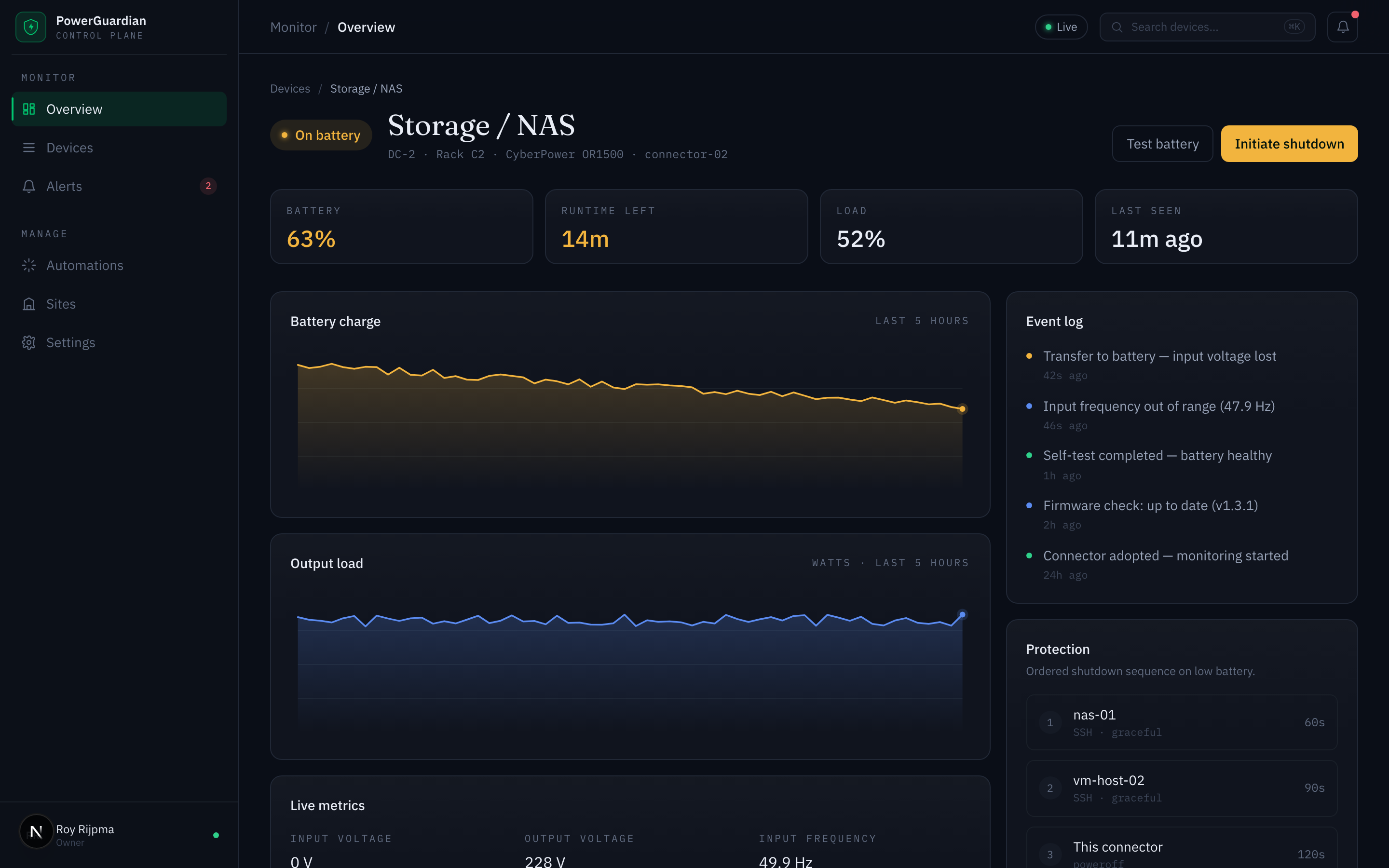Click the Input frequency 49.9 Hz value
The image size is (1389, 868).
785,861
